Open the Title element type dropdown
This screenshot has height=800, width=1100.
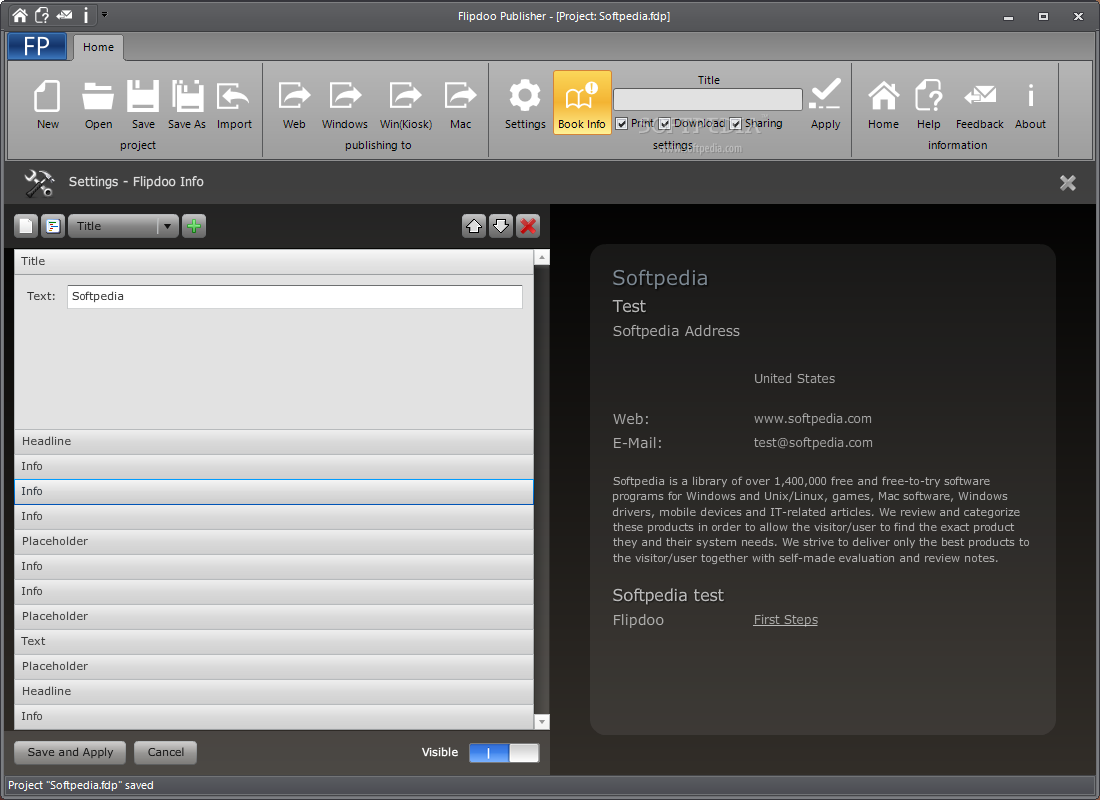coord(123,226)
